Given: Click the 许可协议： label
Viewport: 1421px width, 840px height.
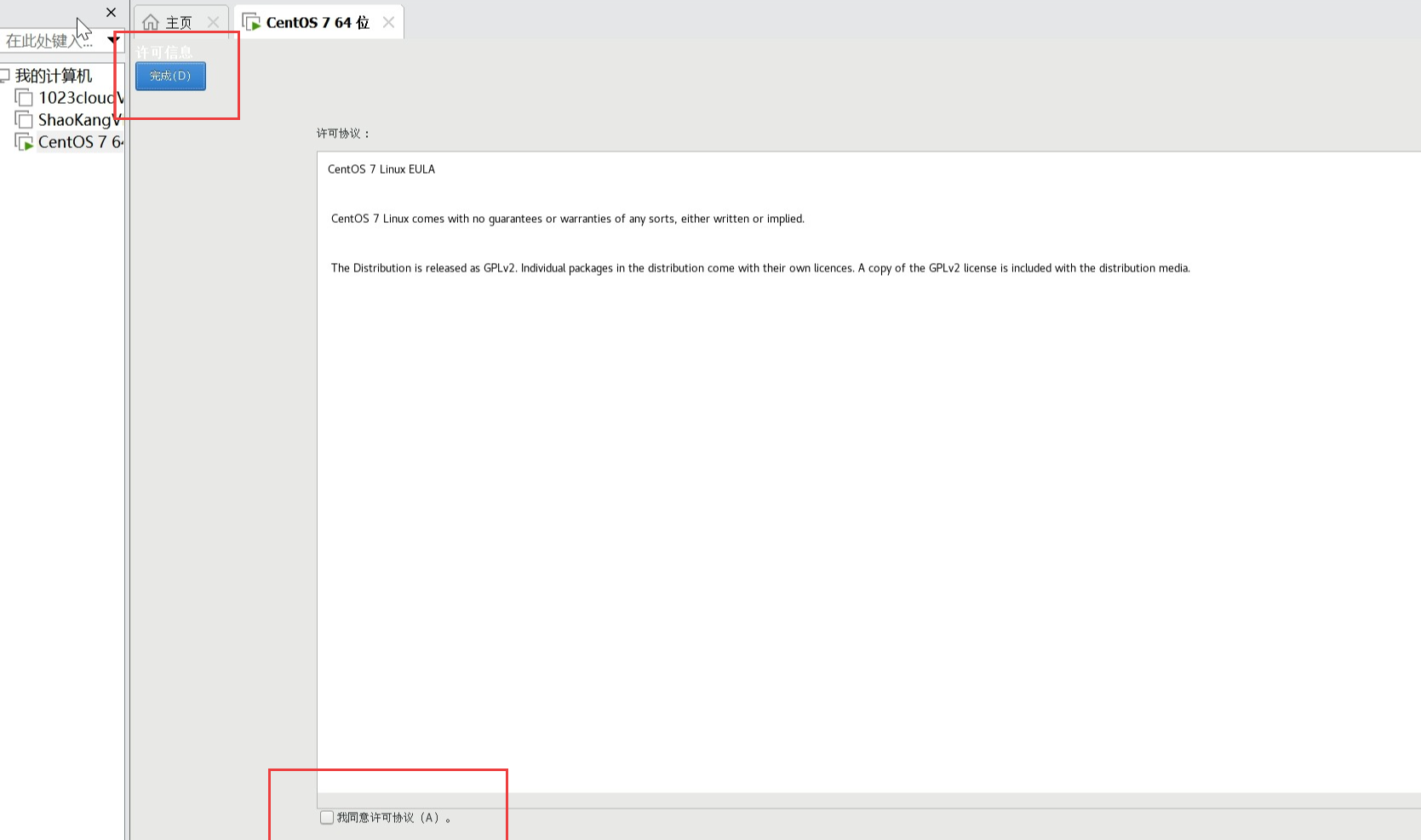Looking at the screenshot, I should pos(343,134).
